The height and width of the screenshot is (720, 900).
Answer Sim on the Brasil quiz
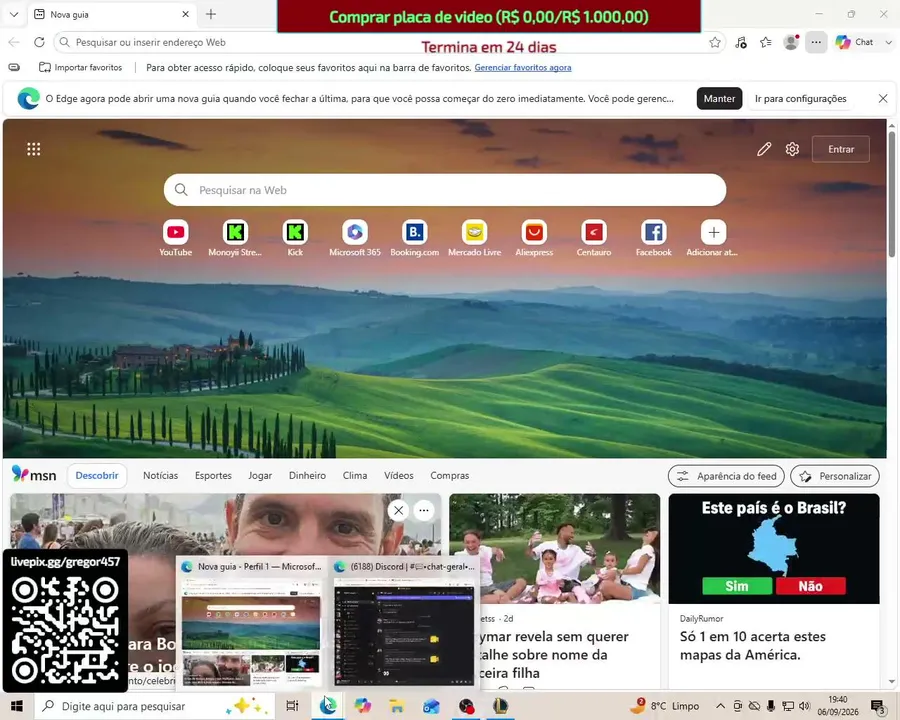[737, 586]
